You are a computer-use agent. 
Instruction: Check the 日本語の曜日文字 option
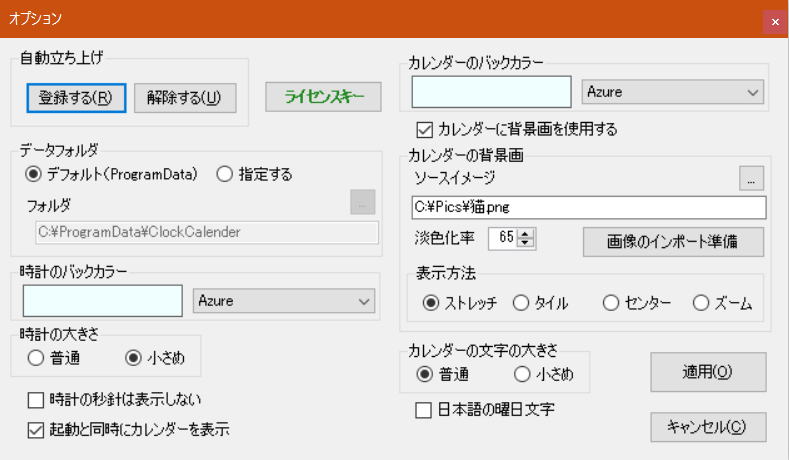point(424,410)
